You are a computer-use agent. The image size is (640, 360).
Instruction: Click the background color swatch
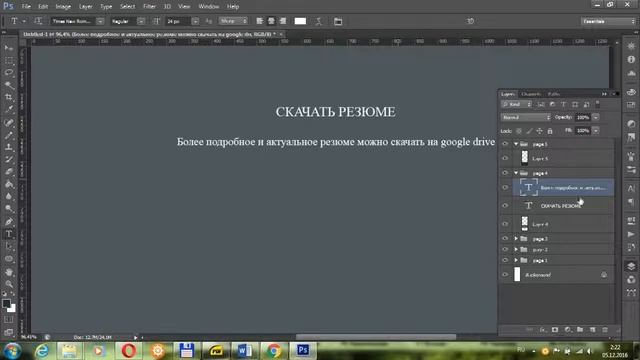point(12,309)
